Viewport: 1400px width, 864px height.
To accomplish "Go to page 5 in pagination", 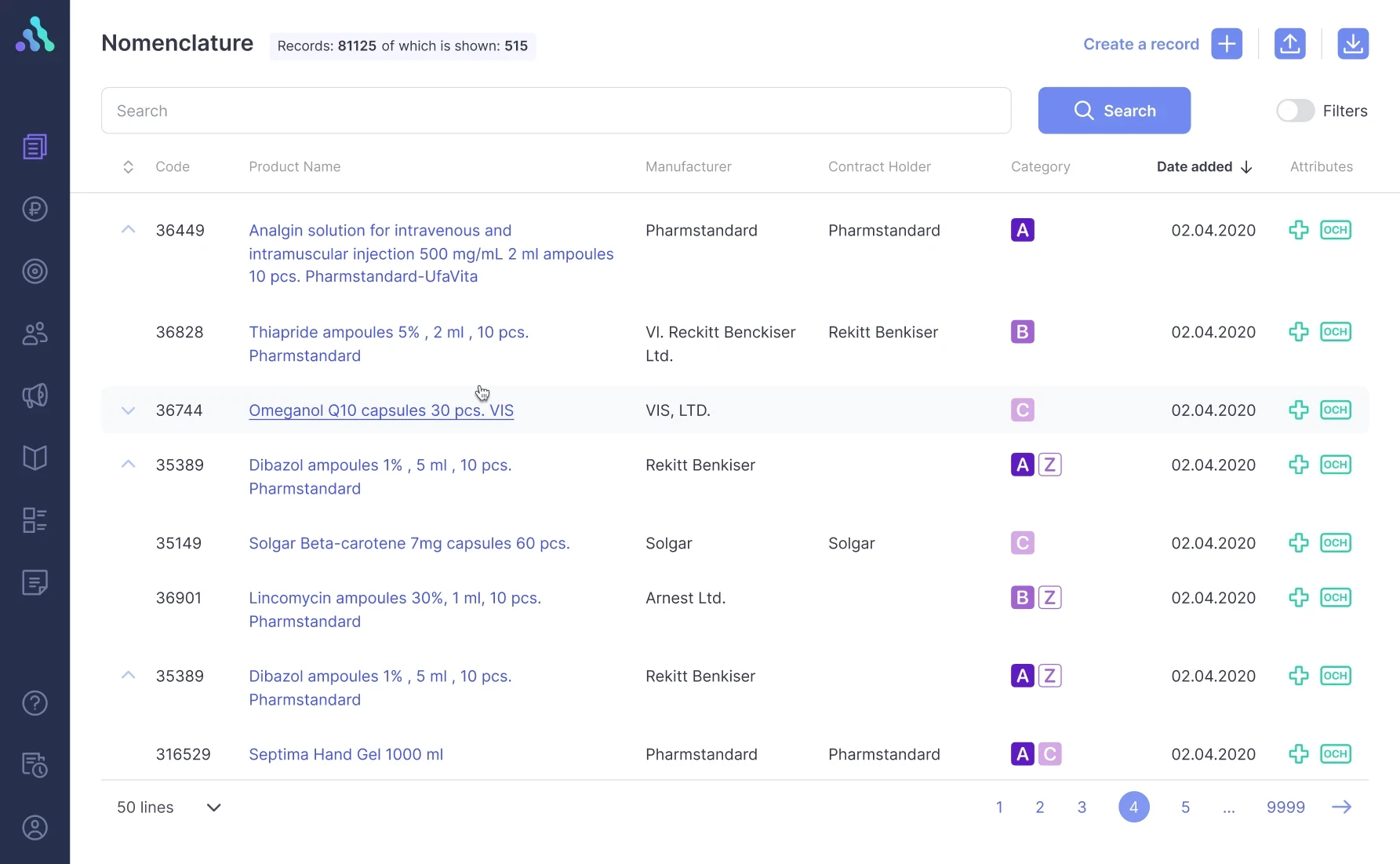I will 1185,807.
